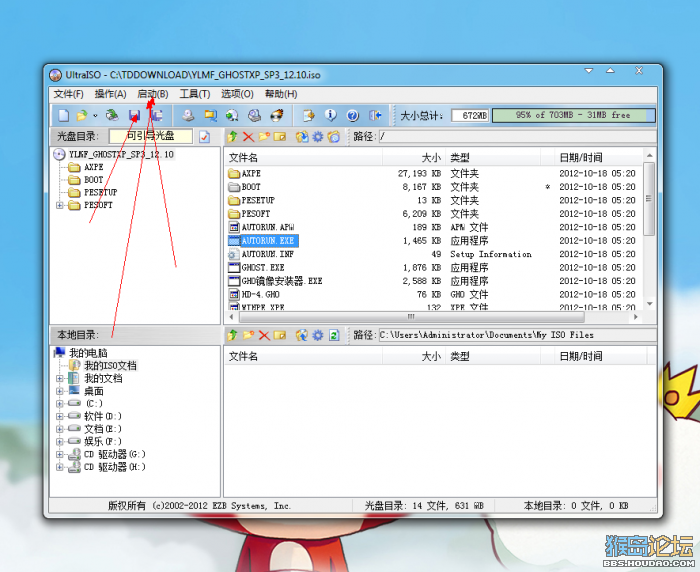Open the 文件(F) menu
The width and height of the screenshot is (700, 572).
(x=68, y=94)
